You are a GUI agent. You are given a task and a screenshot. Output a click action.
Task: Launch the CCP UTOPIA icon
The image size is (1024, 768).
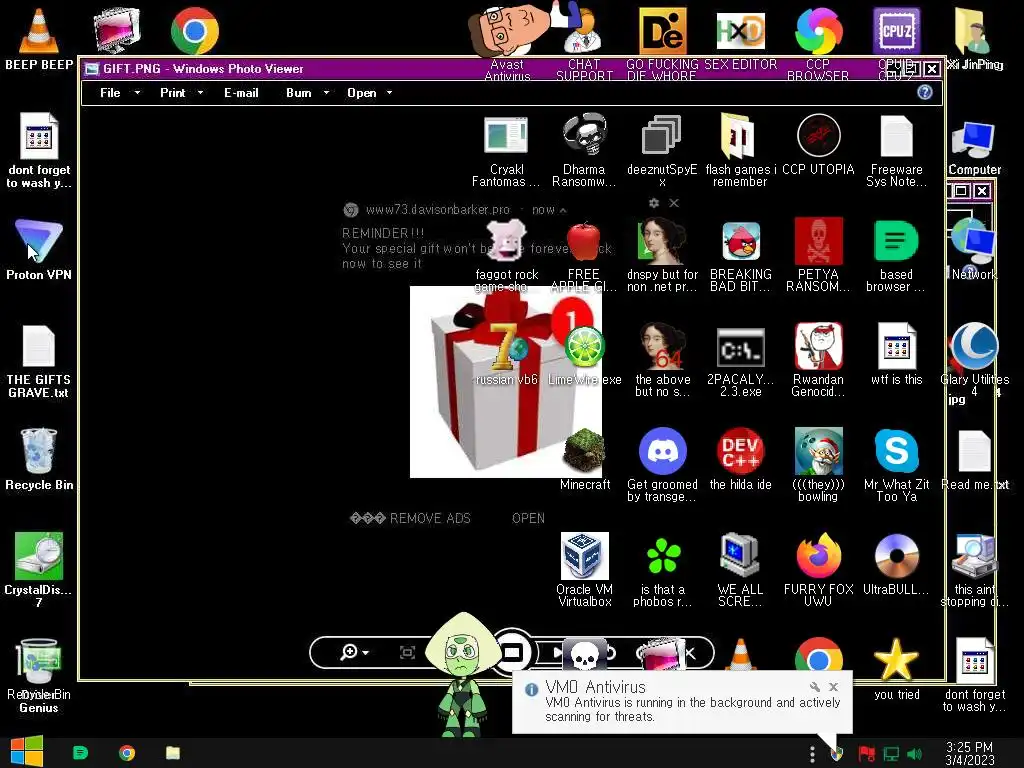818,136
